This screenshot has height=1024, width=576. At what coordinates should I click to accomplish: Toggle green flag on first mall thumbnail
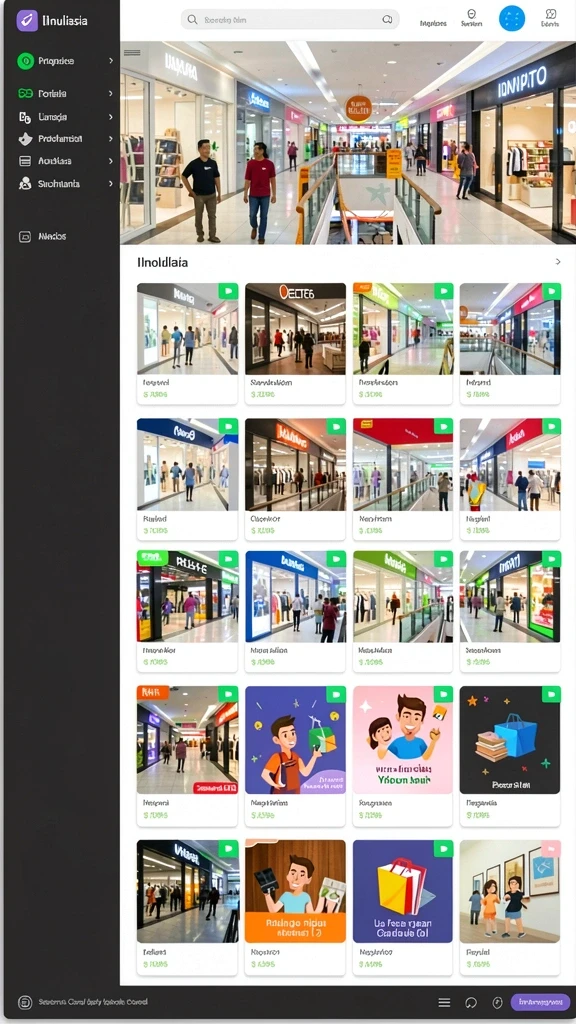pos(228,291)
